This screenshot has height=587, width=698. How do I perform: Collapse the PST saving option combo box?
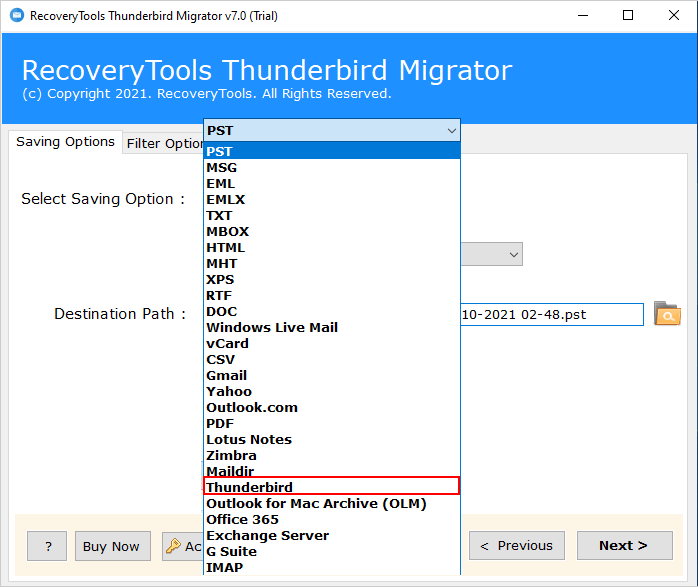(x=332, y=130)
